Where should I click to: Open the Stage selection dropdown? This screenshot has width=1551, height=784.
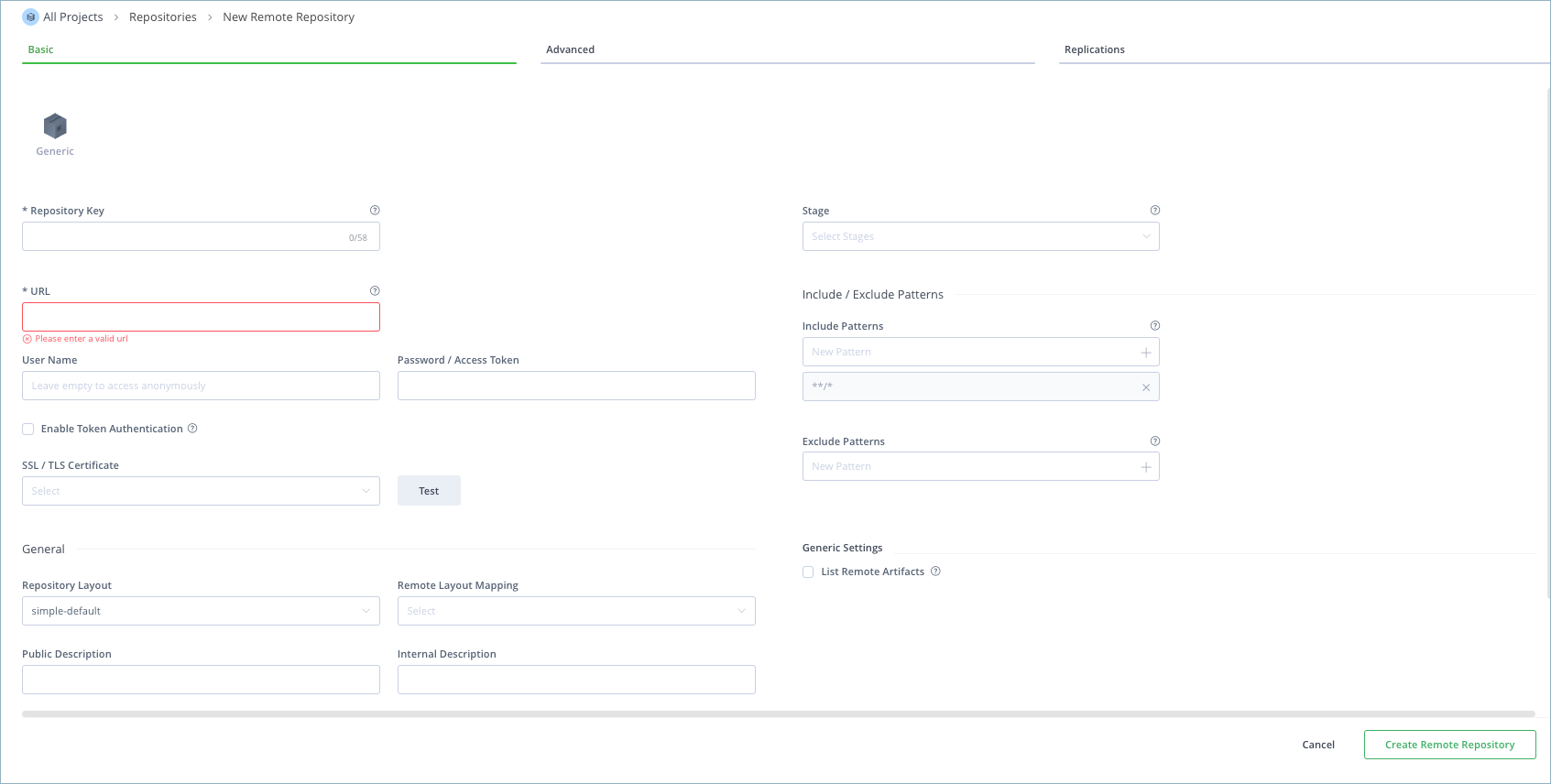point(980,236)
